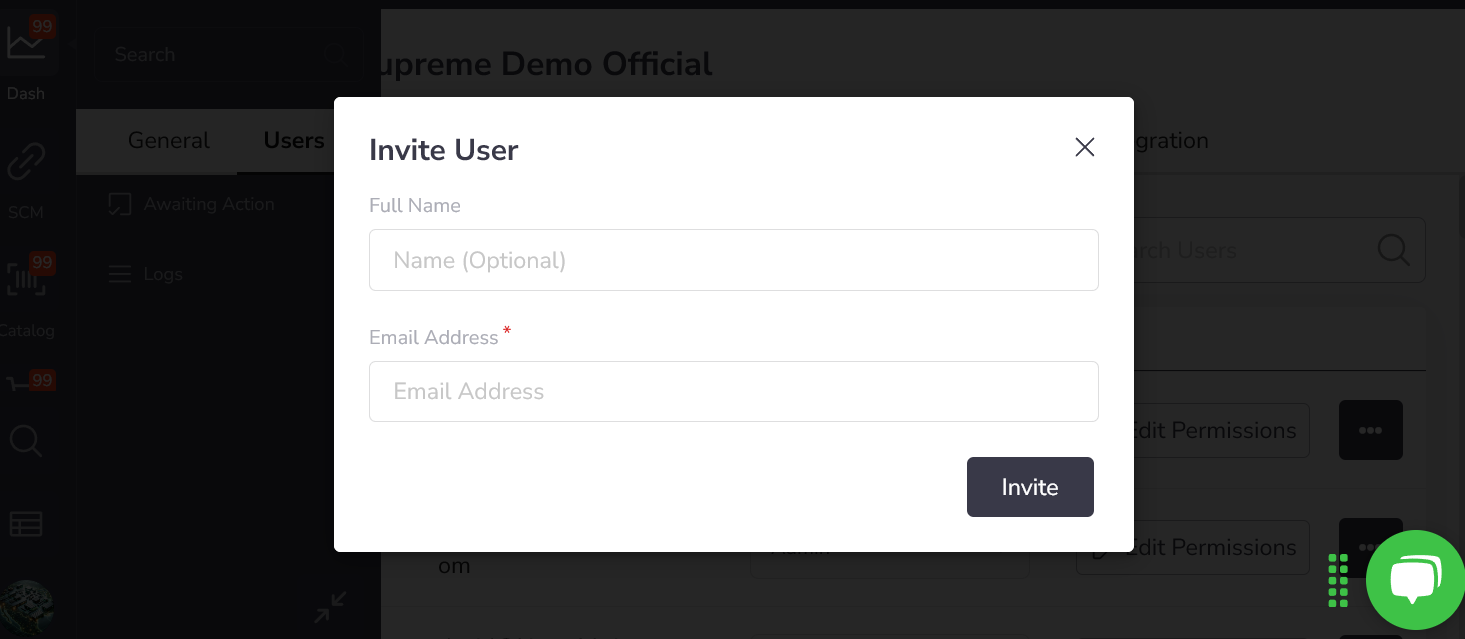The height and width of the screenshot is (639, 1465).
Task: Click the Invite button
Action: (1030, 487)
